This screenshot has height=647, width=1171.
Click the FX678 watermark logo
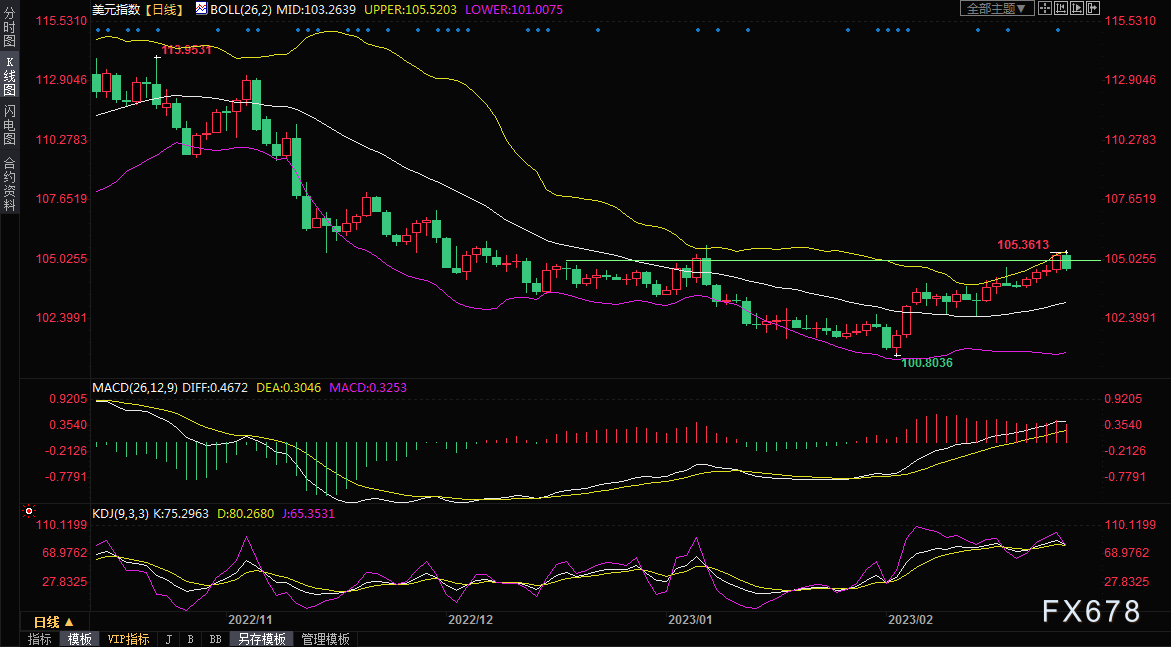1091,611
